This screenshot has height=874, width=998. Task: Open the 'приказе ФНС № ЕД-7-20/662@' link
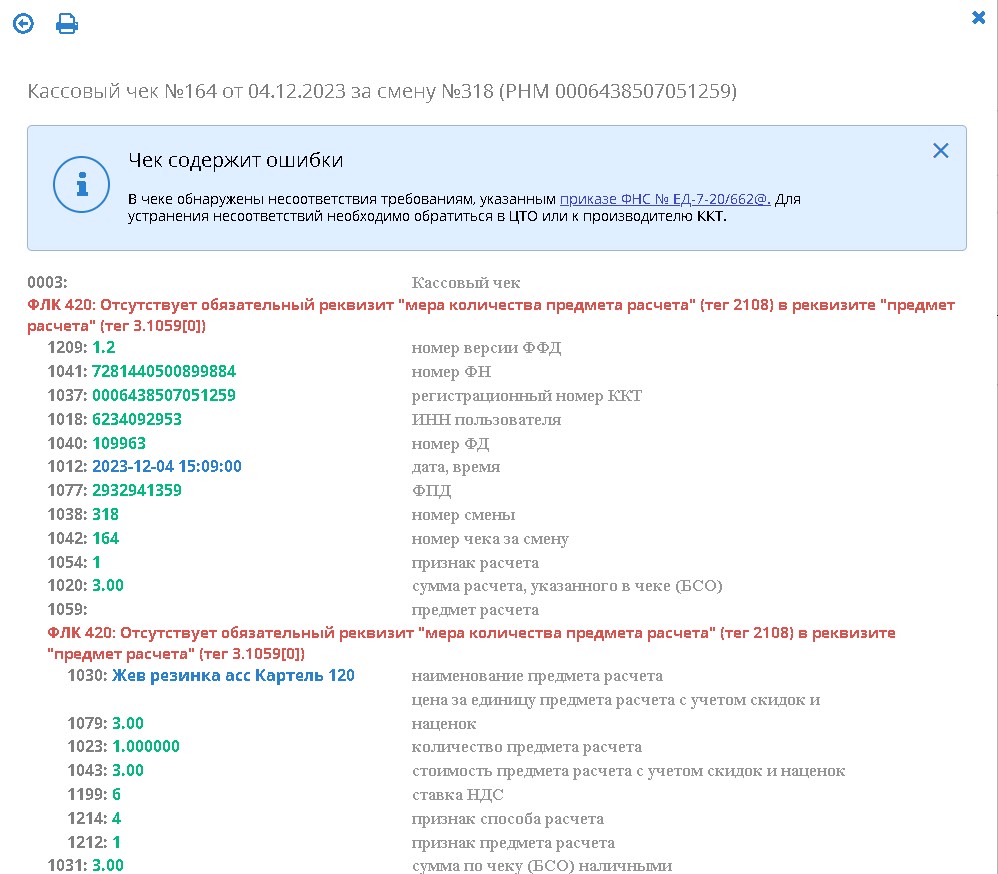point(665,199)
